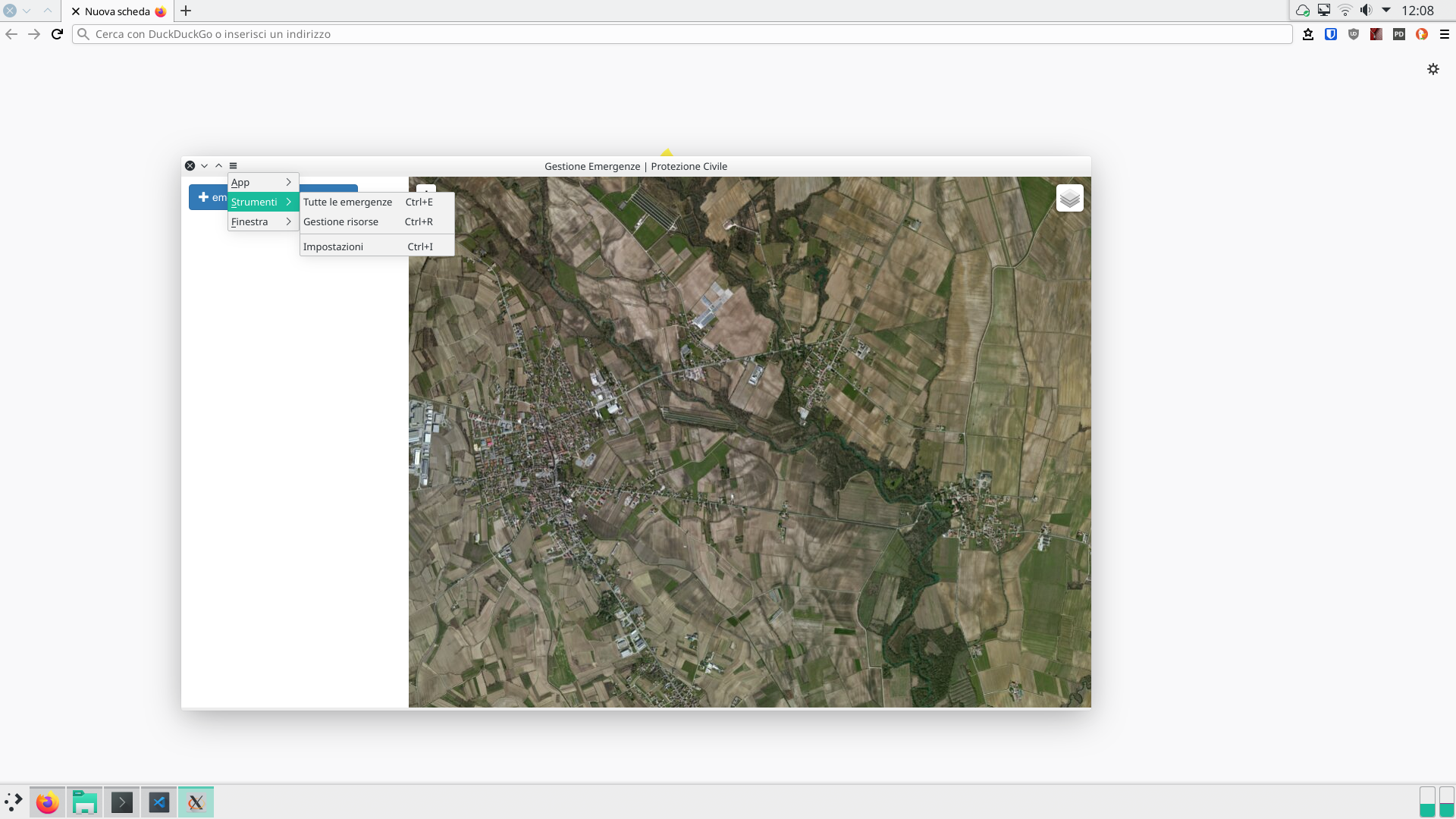Open the terminal from taskbar

click(121, 802)
